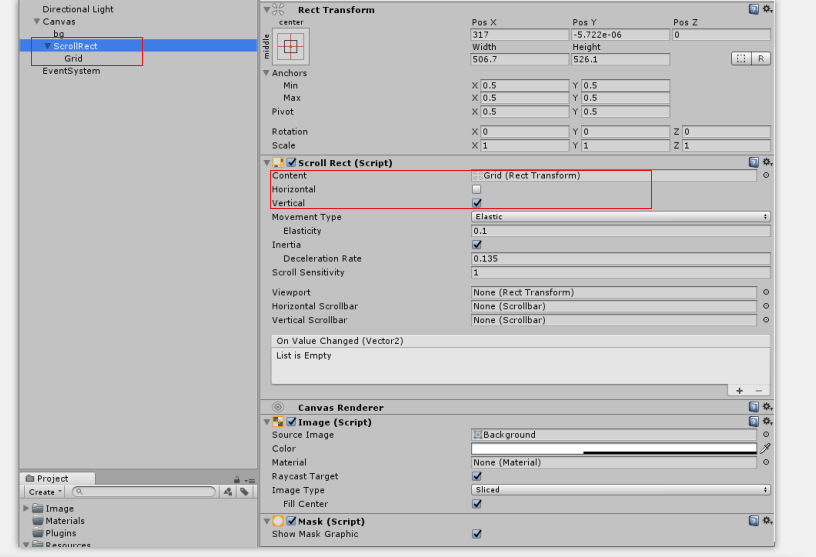
Task: Open the Project panel options menu
Action: click(x=250, y=480)
